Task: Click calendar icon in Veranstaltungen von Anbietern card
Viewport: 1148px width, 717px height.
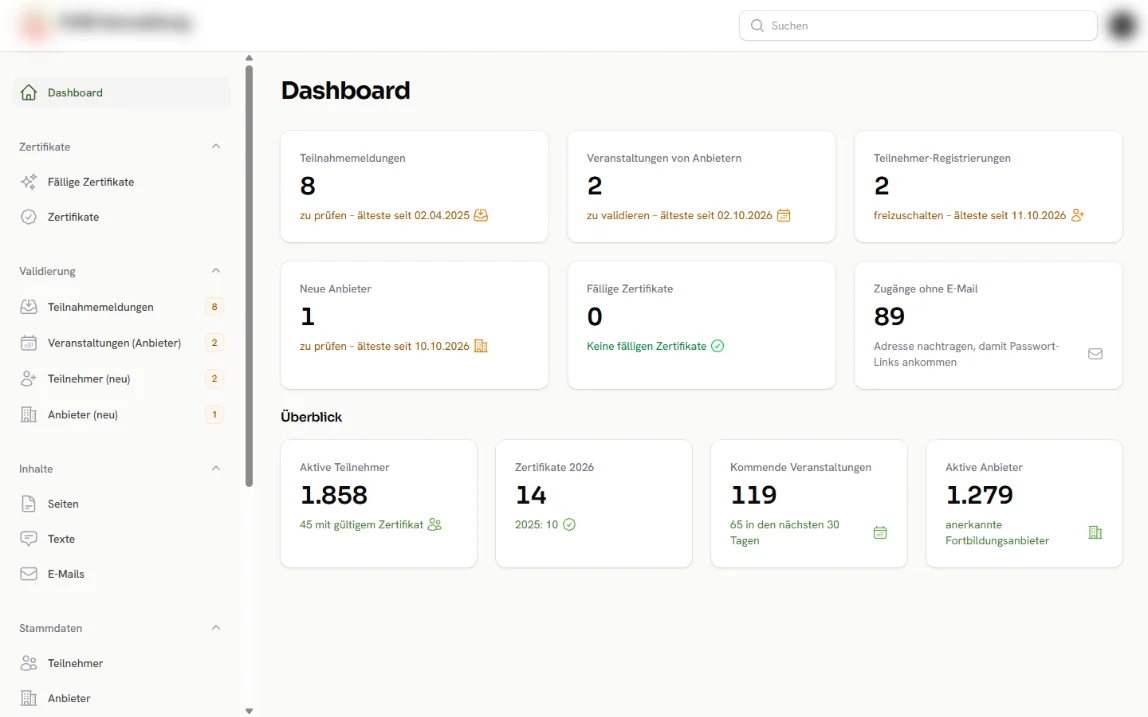Action: click(x=783, y=215)
